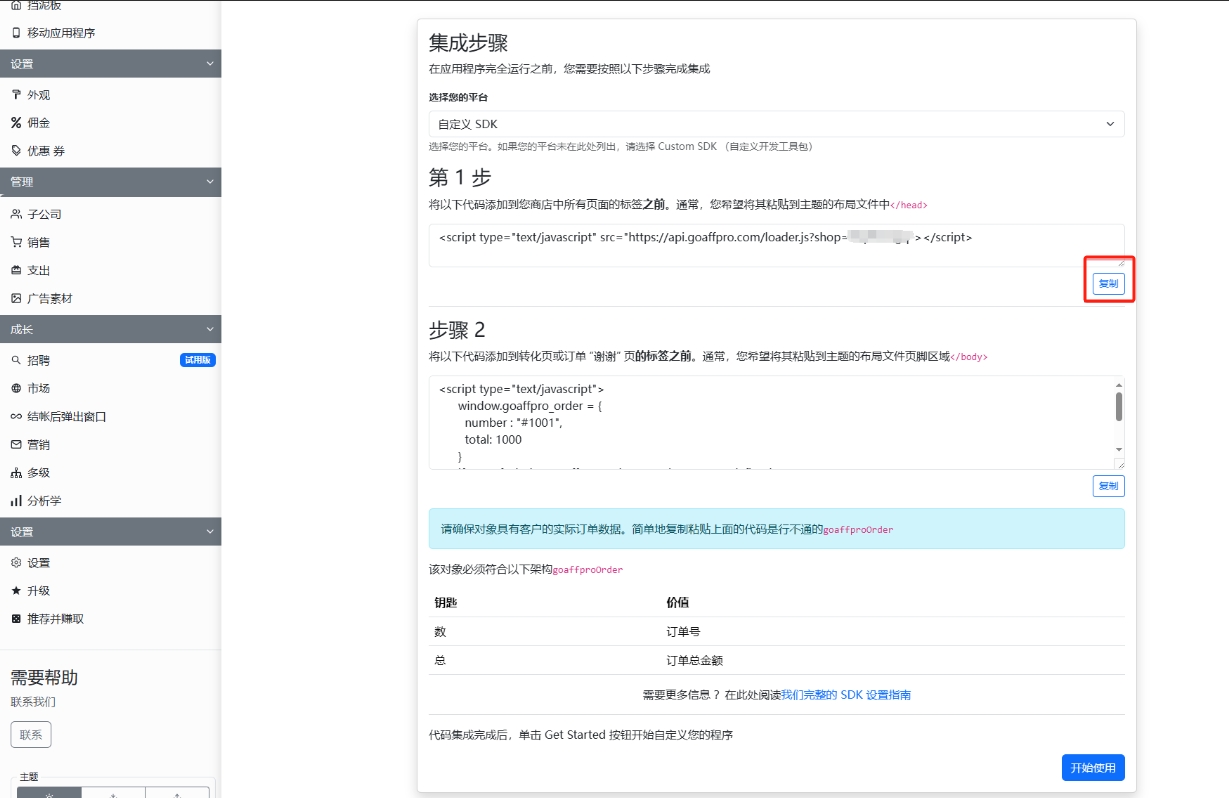Viewport: 1229px width, 798px height.
Task: Click the 价值 column header
Action: coord(678,603)
